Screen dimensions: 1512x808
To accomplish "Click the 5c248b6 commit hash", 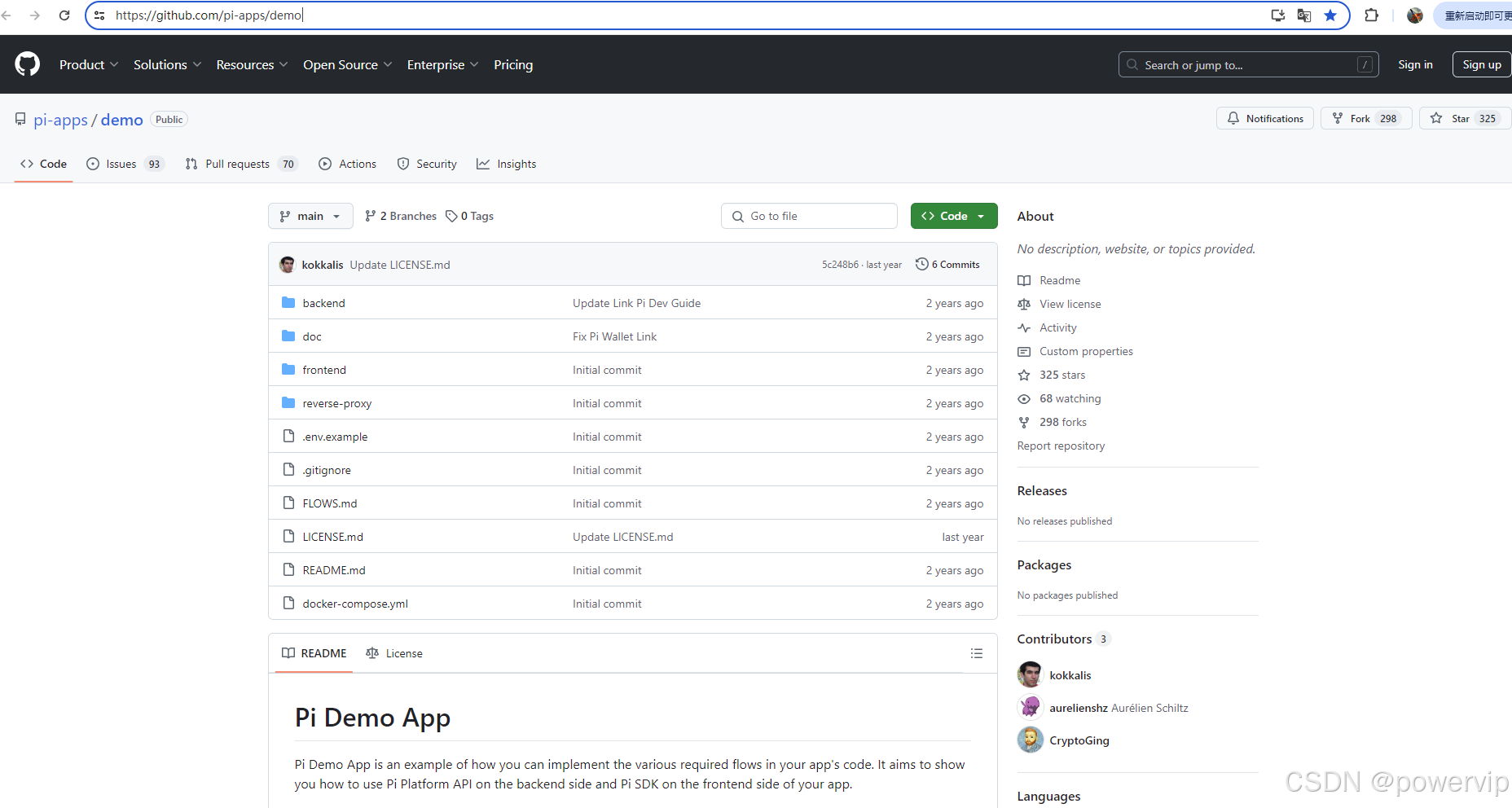I will click(x=840, y=265).
